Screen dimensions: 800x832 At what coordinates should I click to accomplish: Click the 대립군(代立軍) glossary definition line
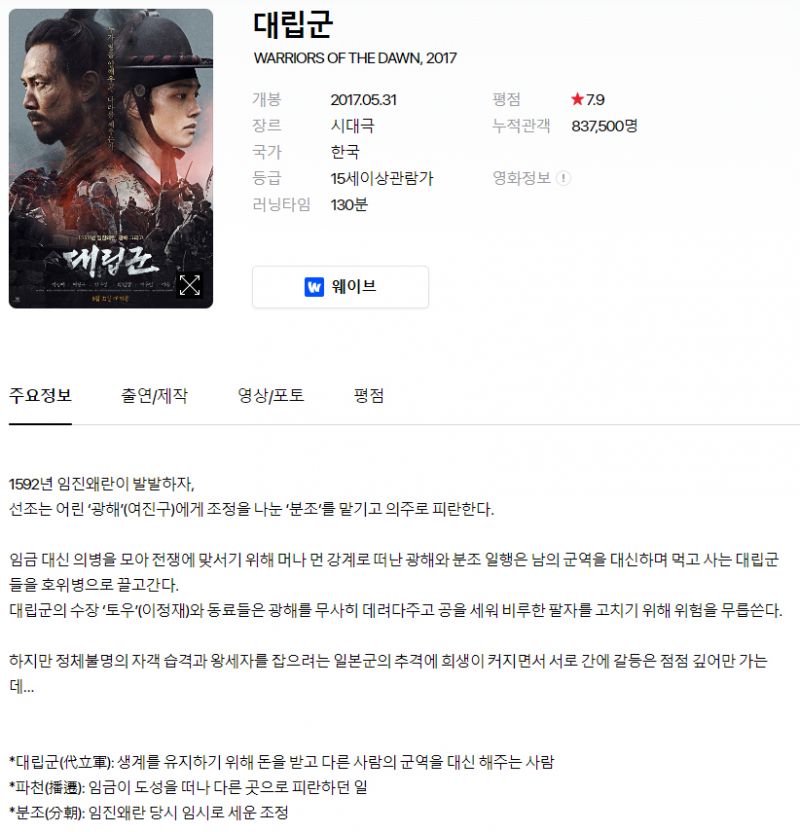[x=282, y=762]
